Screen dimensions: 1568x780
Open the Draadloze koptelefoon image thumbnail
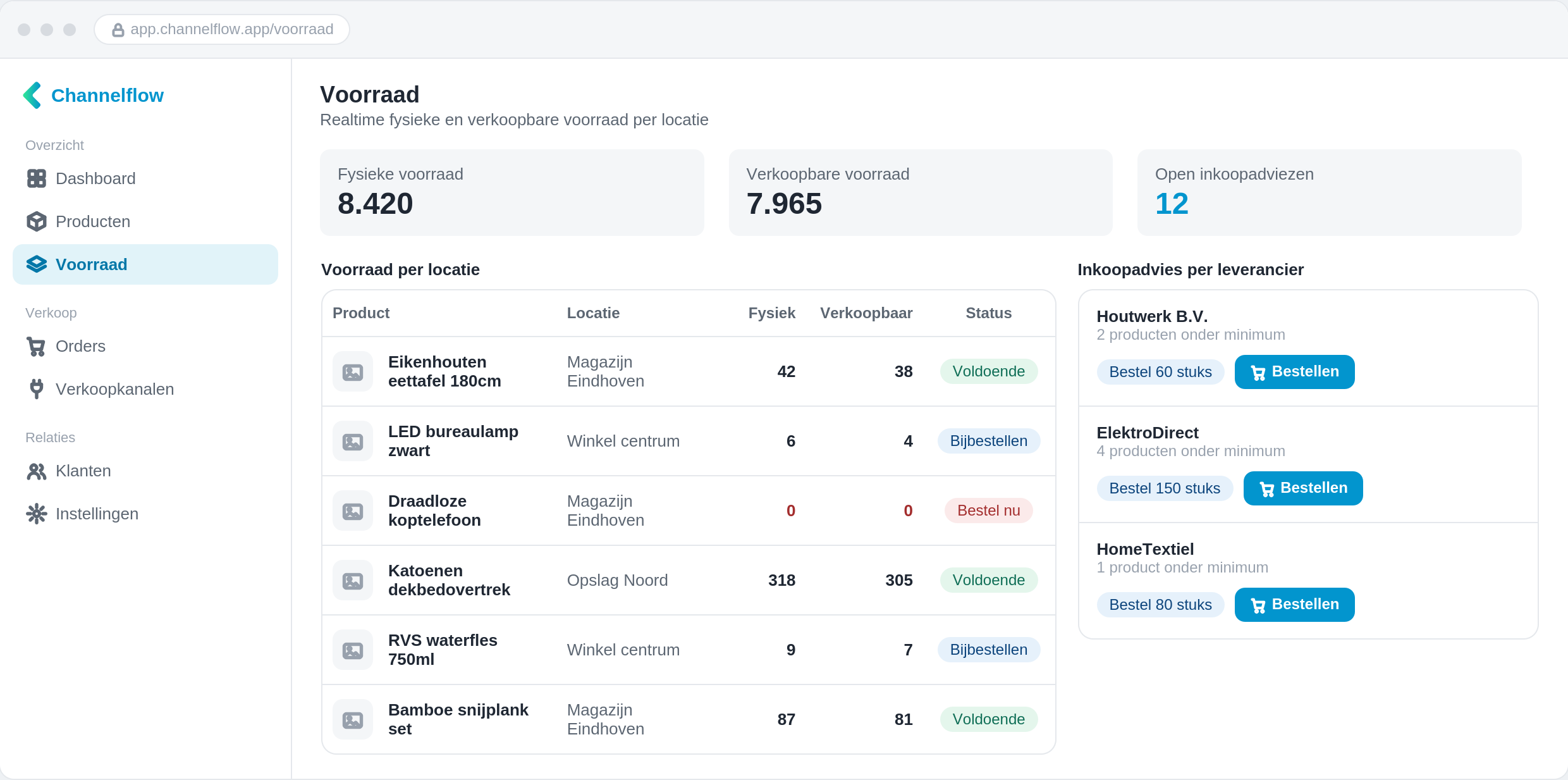coord(353,511)
